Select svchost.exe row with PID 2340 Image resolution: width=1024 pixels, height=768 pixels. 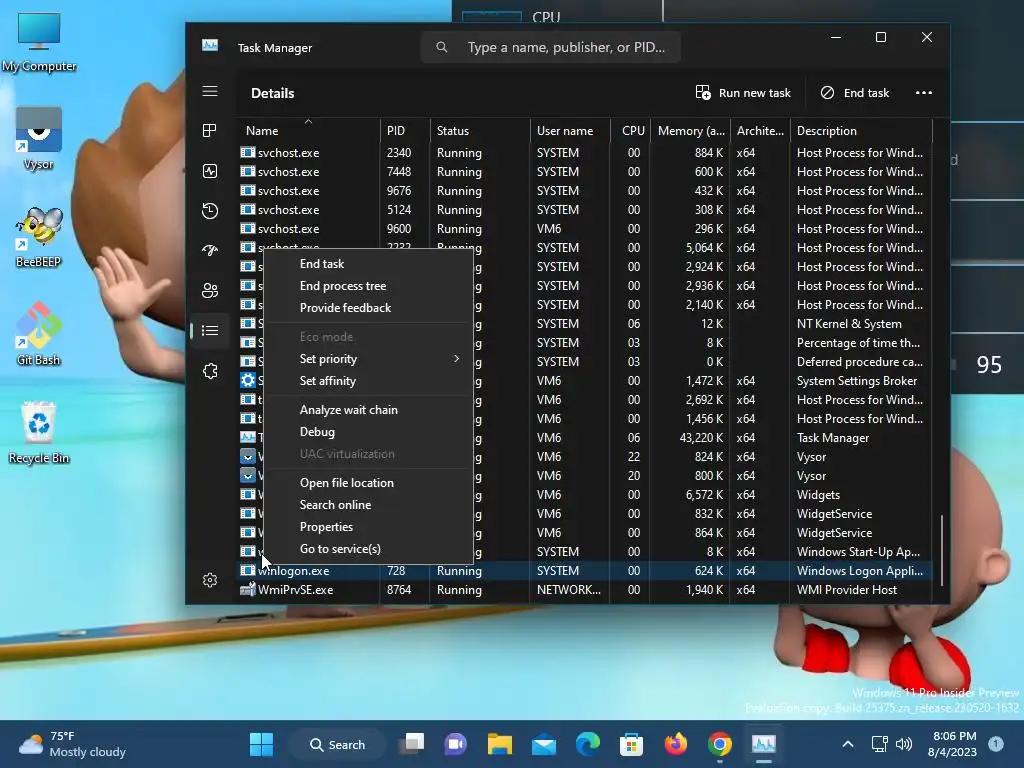[585, 153]
